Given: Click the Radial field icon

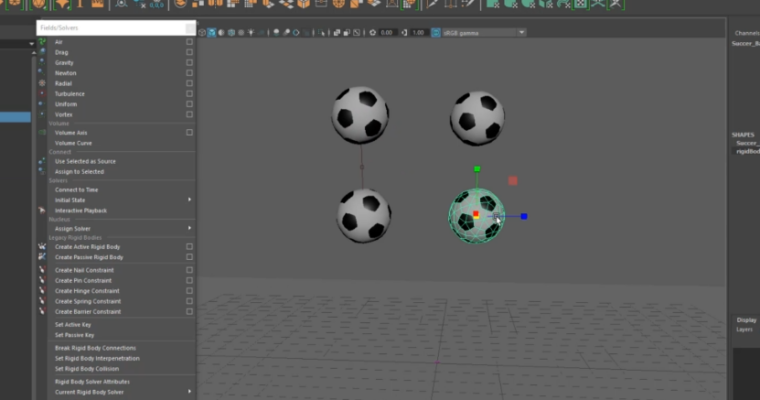Looking at the screenshot, I should (x=42, y=83).
